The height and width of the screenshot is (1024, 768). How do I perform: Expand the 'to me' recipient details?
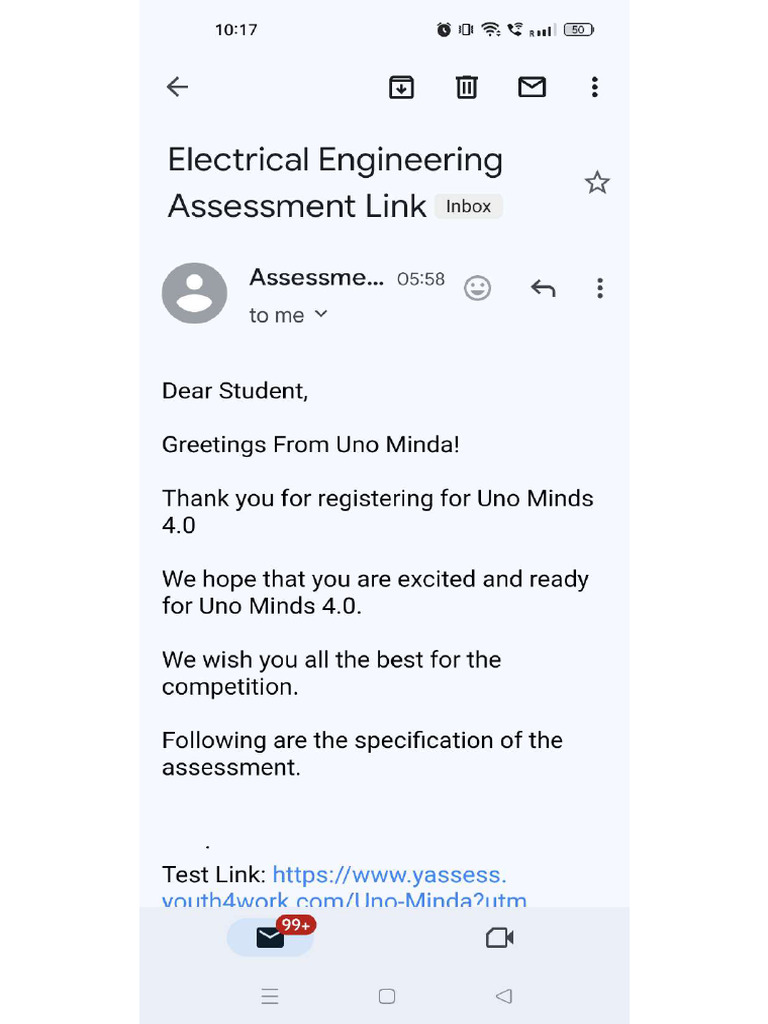(x=321, y=314)
